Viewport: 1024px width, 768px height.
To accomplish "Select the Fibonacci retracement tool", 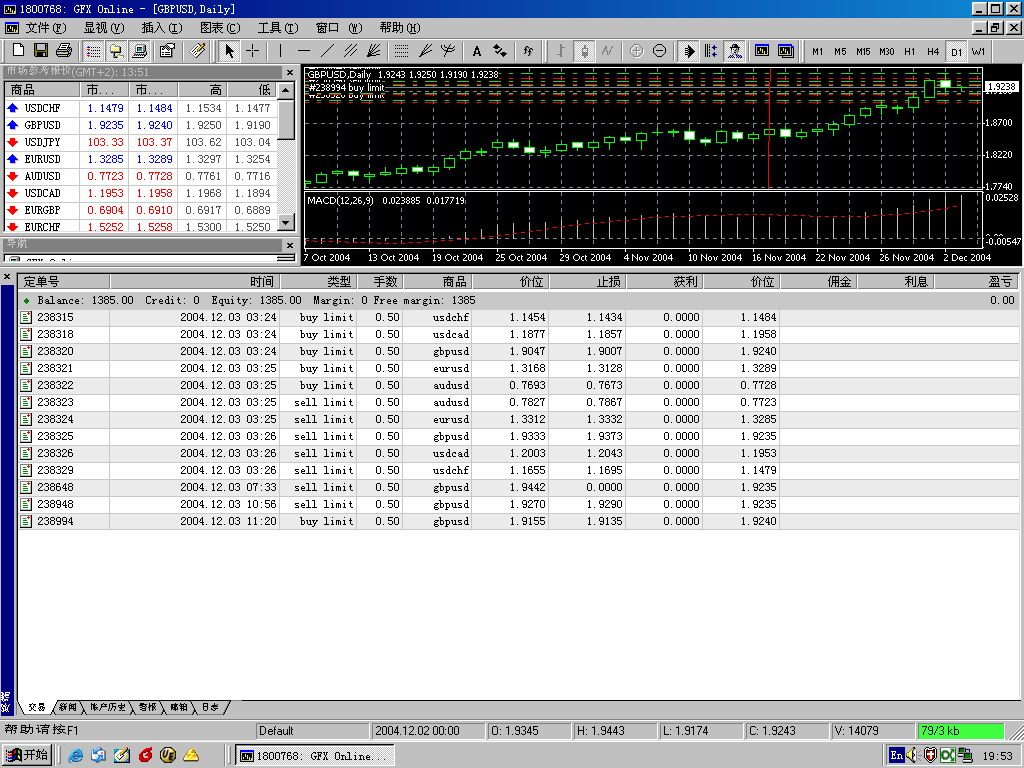I will tap(400, 51).
